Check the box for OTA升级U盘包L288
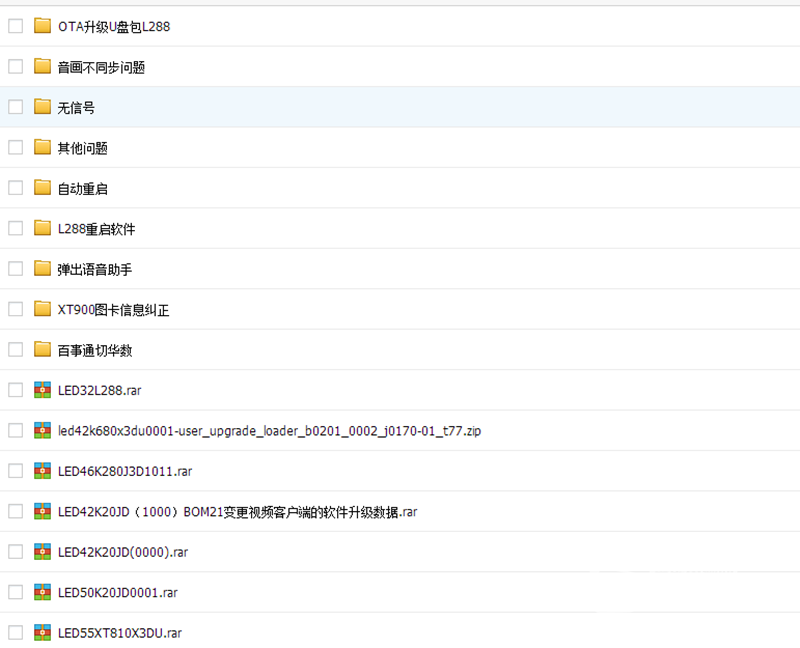The height and width of the screenshot is (648, 800). [16, 26]
